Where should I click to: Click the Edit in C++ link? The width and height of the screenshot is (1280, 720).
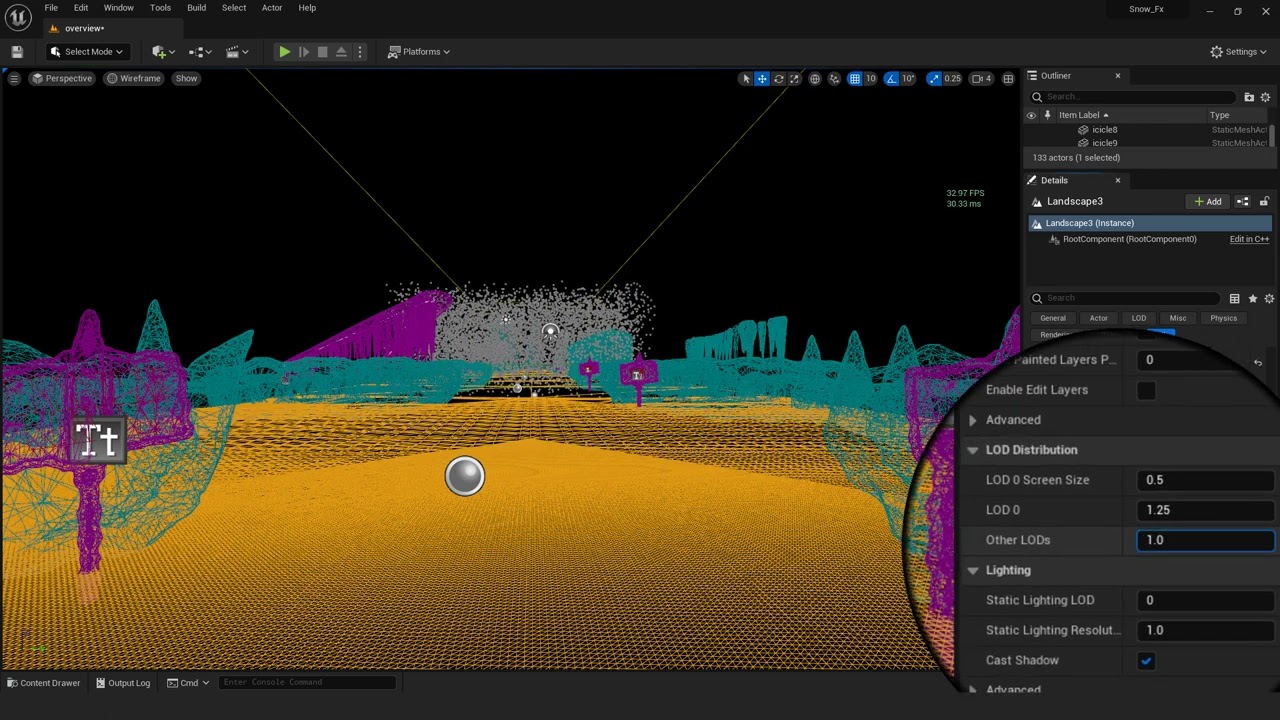click(1249, 240)
